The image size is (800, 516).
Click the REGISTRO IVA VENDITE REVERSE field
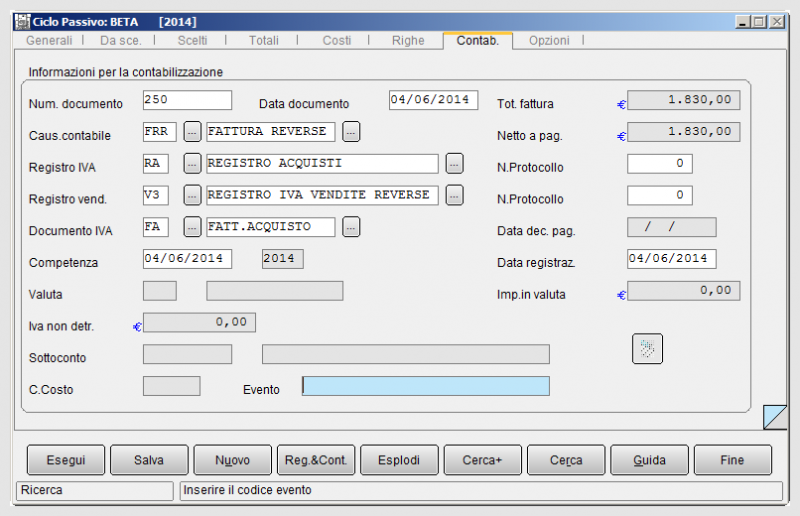click(x=322, y=195)
